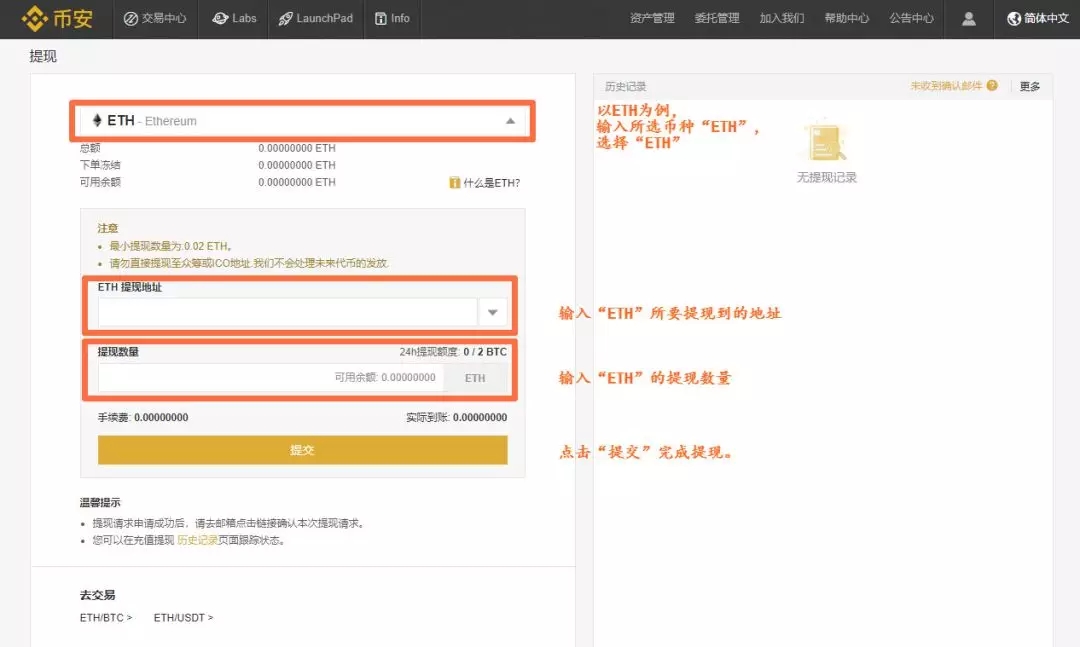Viewport: 1080px width, 647px height.
Task: Open the user account profile icon
Action: click(968, 19)
